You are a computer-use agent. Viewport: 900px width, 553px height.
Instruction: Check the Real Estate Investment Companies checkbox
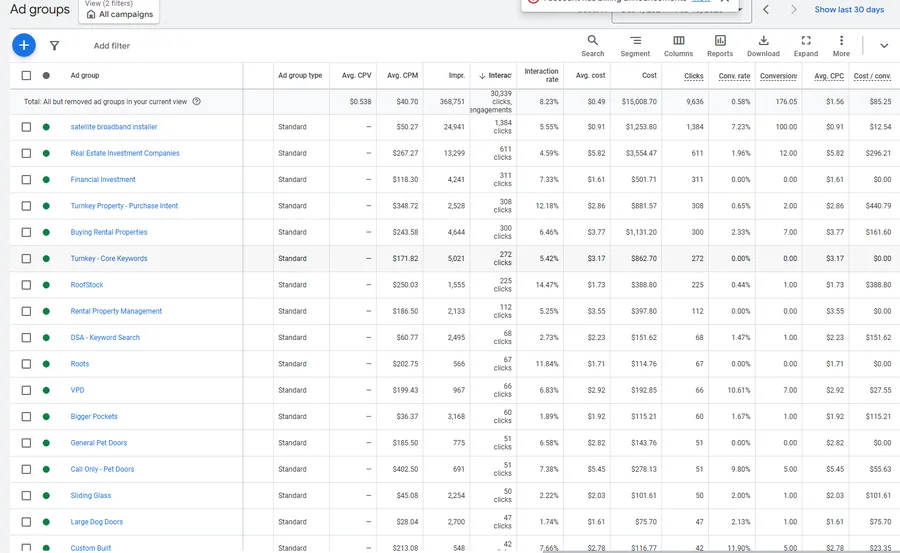26,153
